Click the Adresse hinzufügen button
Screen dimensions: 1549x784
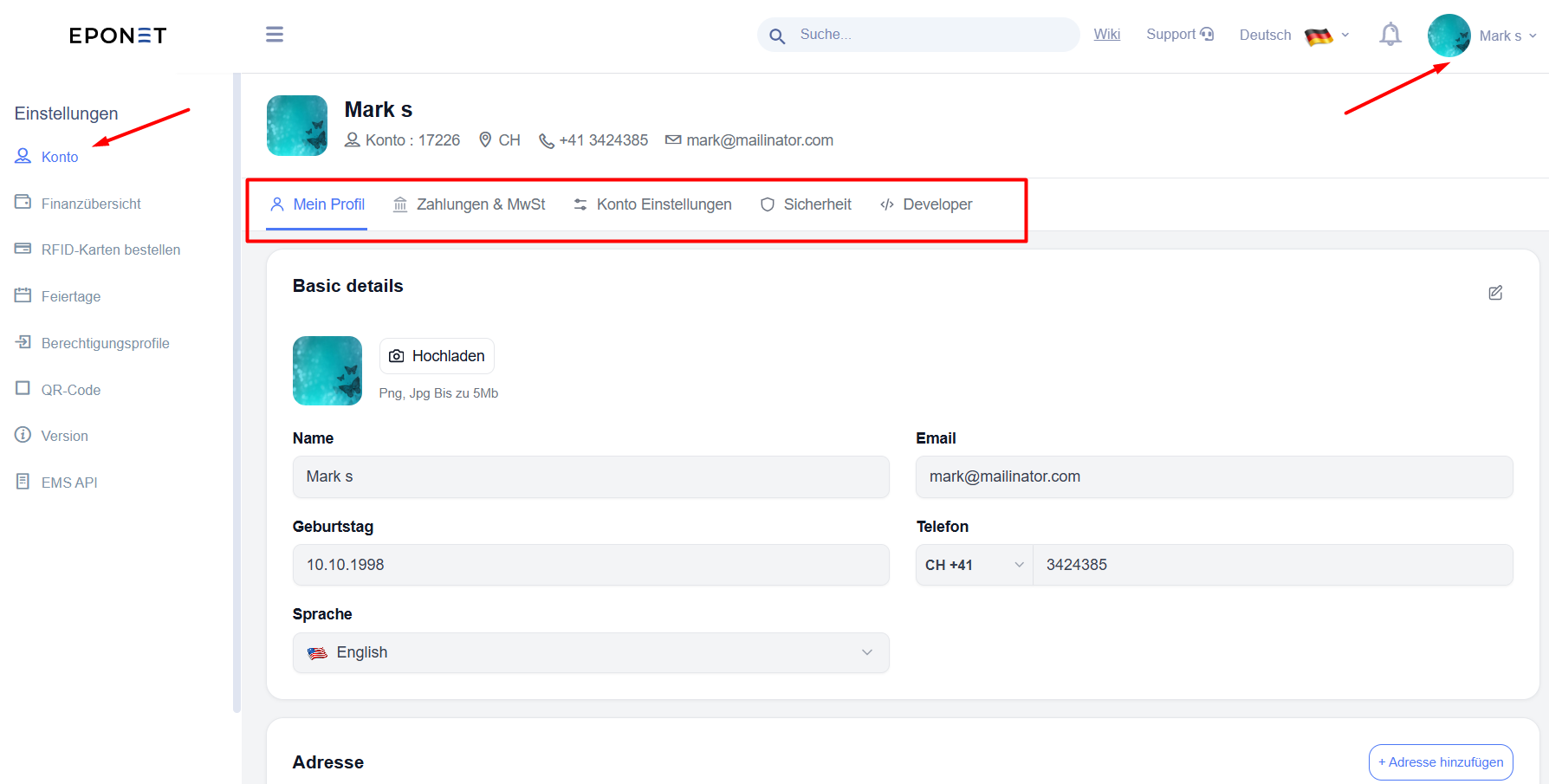coord(1441,762)
